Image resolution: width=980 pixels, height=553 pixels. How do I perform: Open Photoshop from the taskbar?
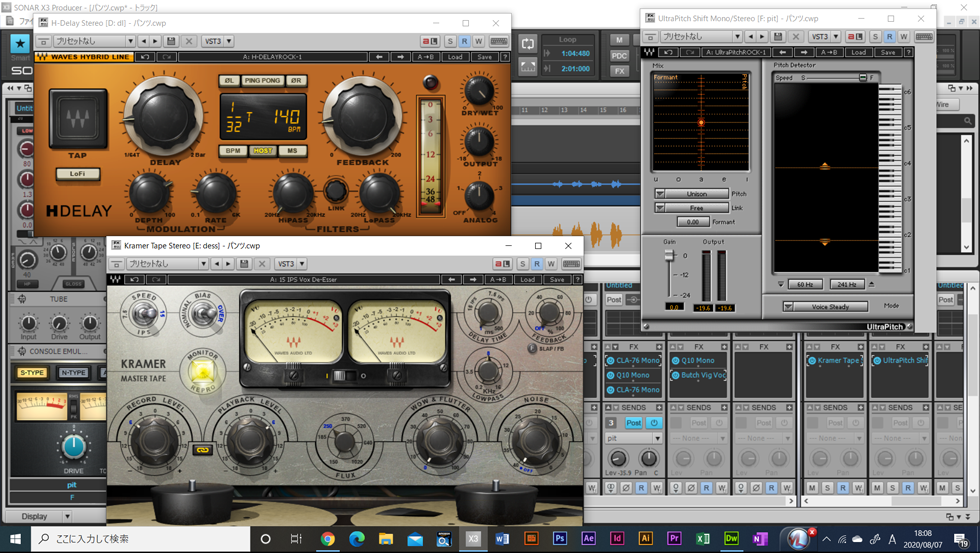point(559,539)
